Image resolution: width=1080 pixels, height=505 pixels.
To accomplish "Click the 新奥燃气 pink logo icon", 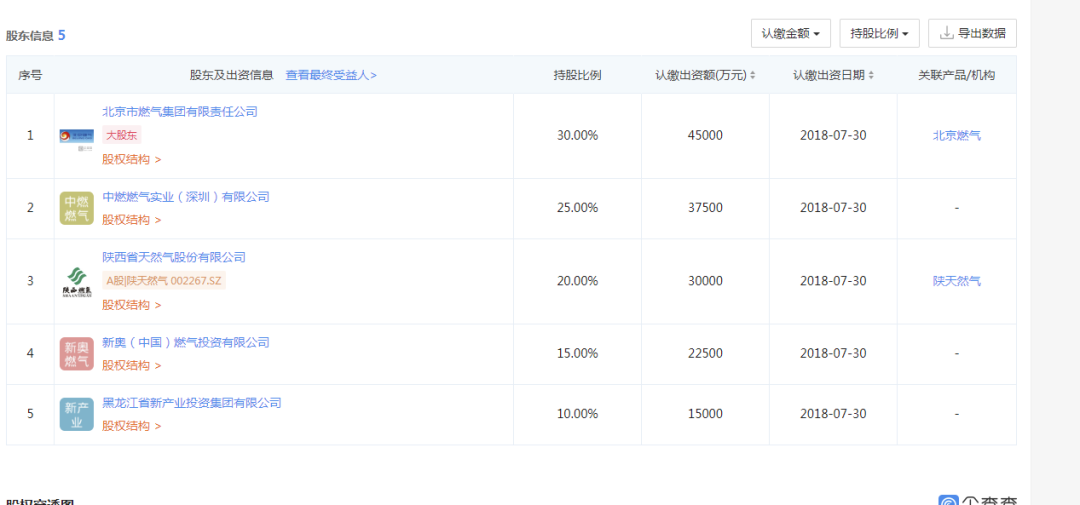I will click(x=76, y=354).
